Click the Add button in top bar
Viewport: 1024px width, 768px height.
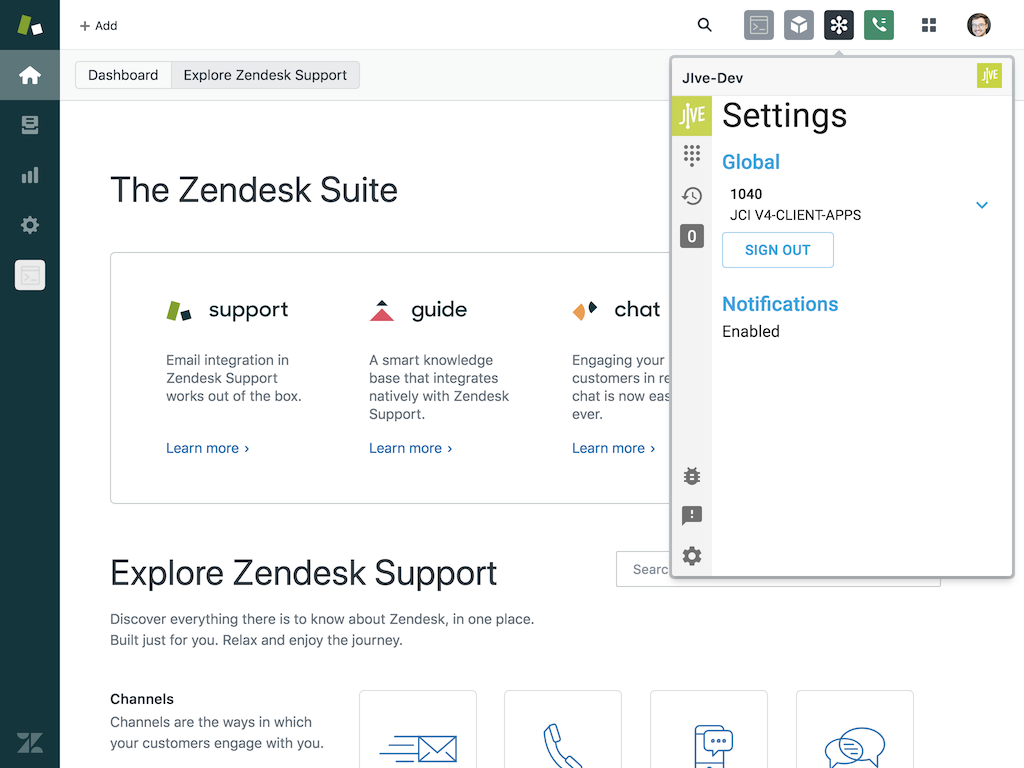(x=98, y=25)
